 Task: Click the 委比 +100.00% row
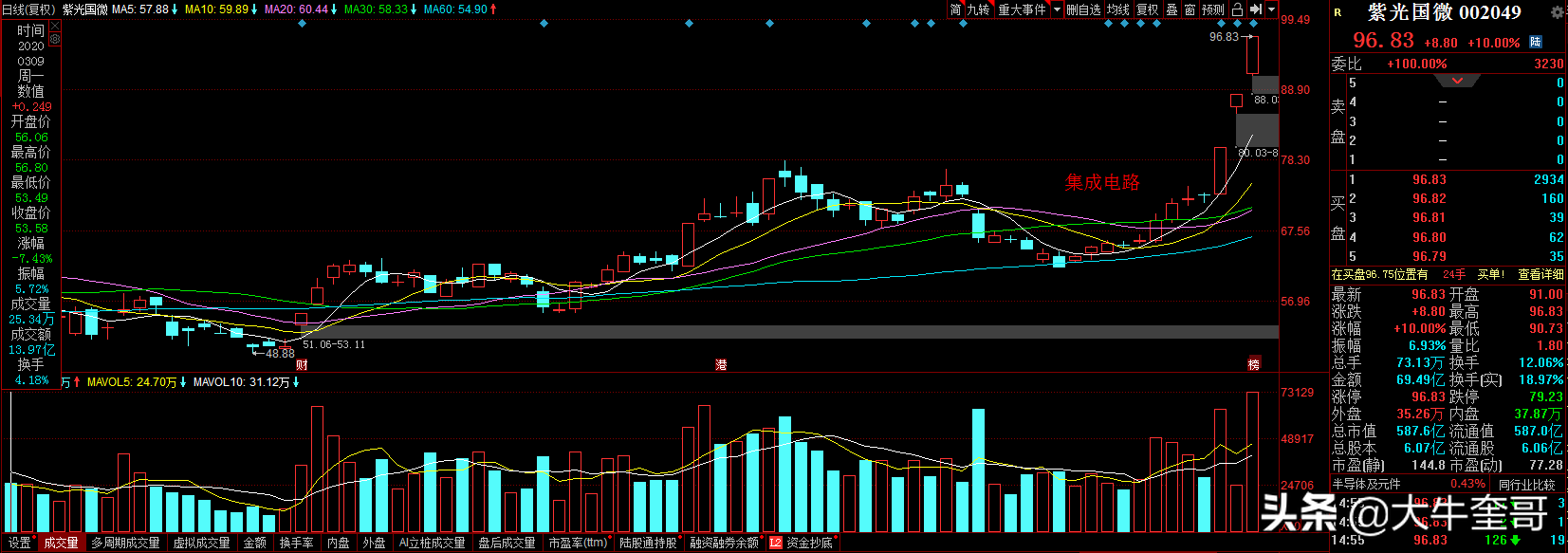click(1448, 64)
